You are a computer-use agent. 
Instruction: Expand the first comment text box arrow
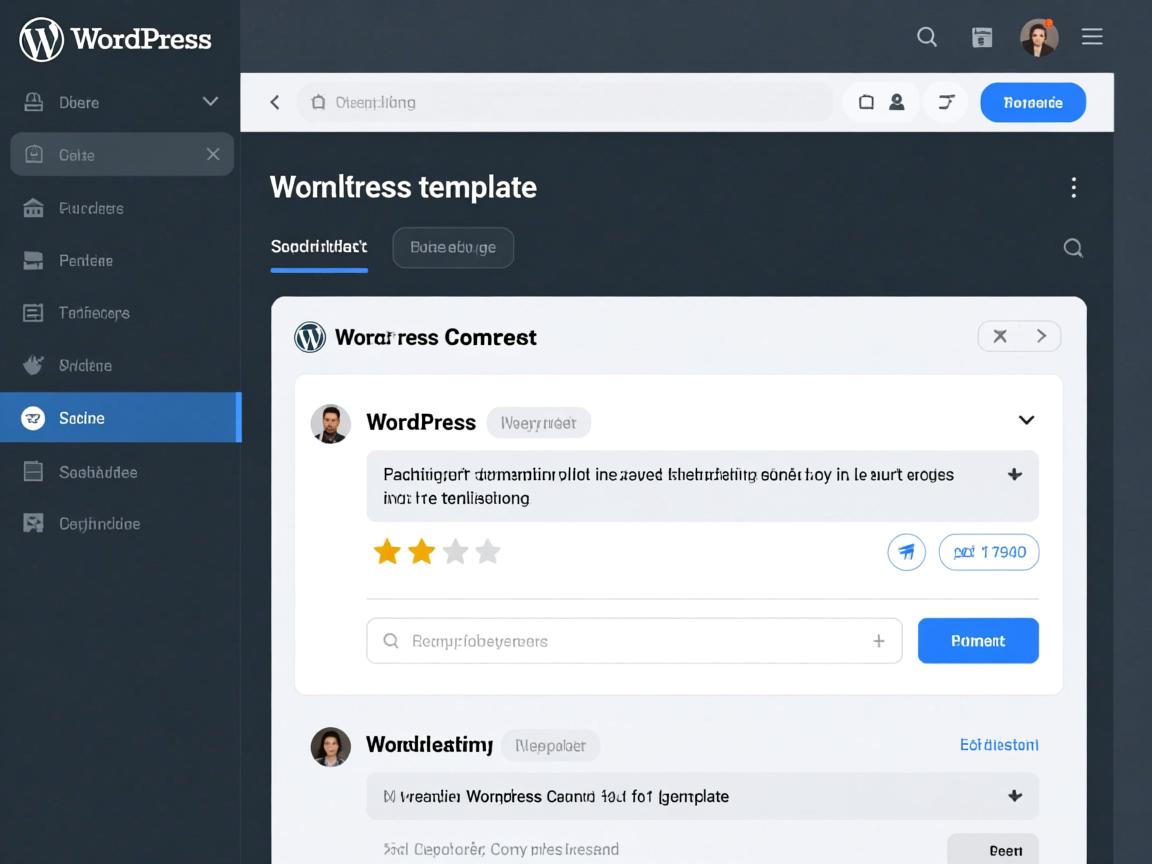pyautogui.click(x=1014, y=475)
